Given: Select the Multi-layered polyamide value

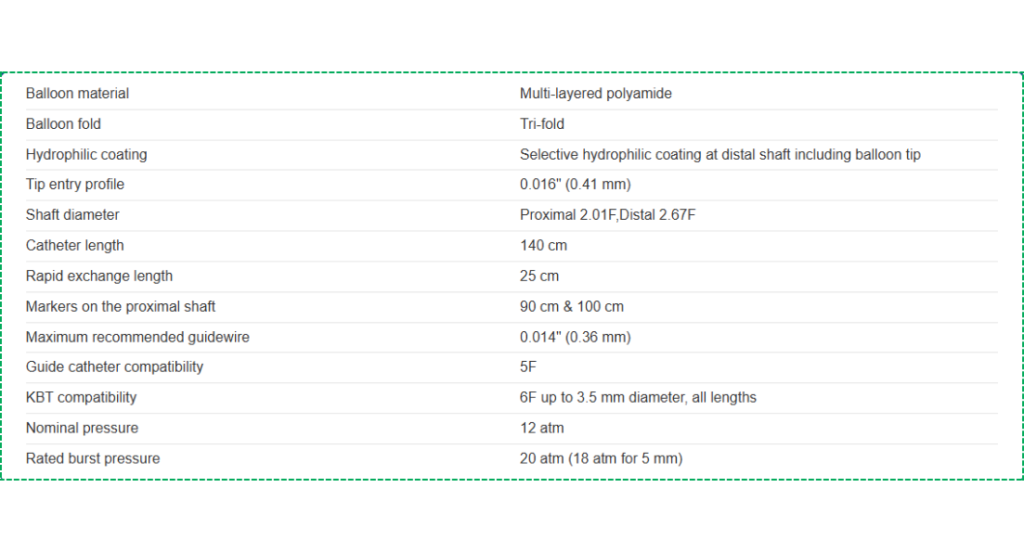Looking at the screenshot, I should pos(595,94).
